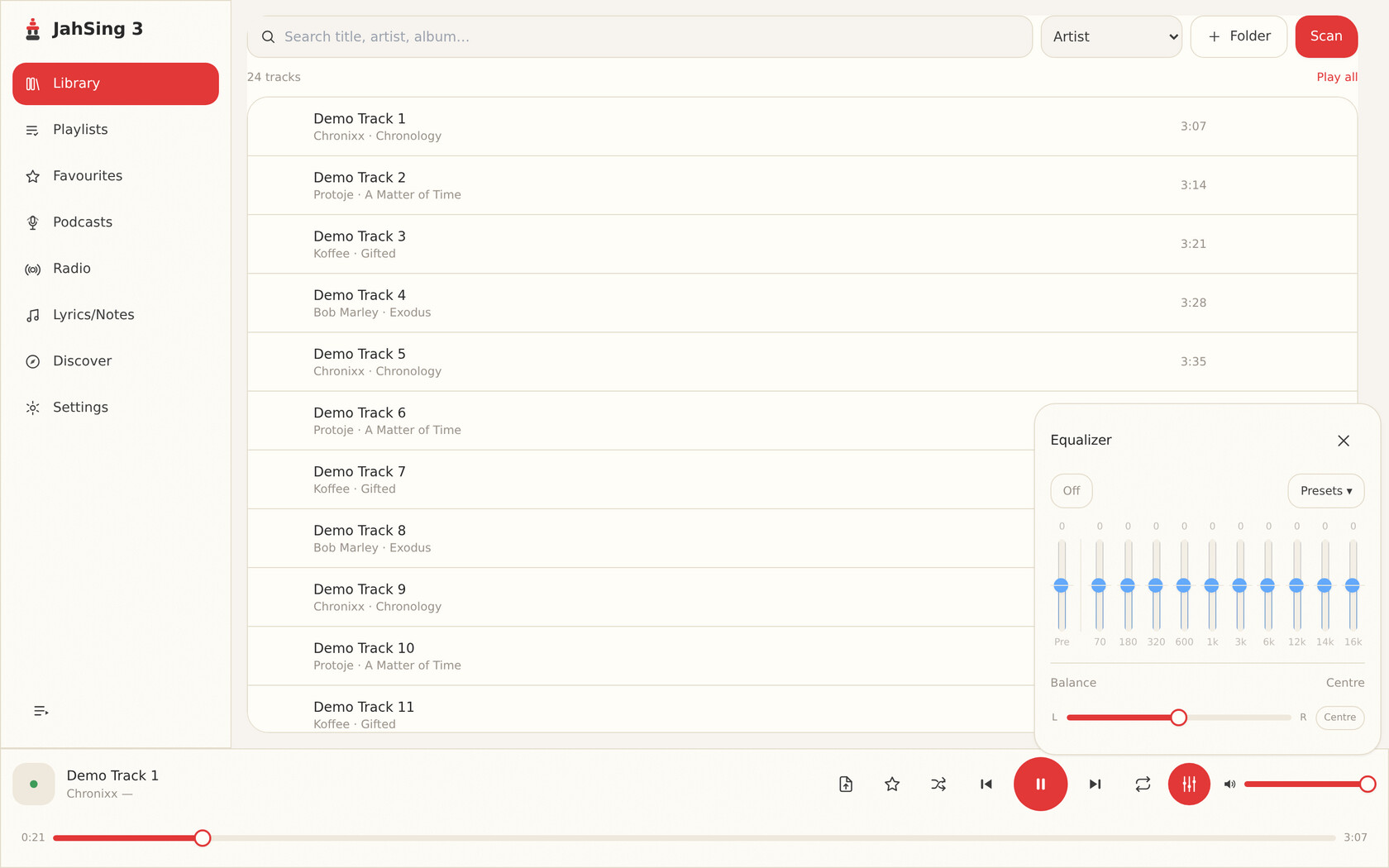1389x868 pixels.
Task: Click the balance slider handle
Action: (x=1179, y=718)
